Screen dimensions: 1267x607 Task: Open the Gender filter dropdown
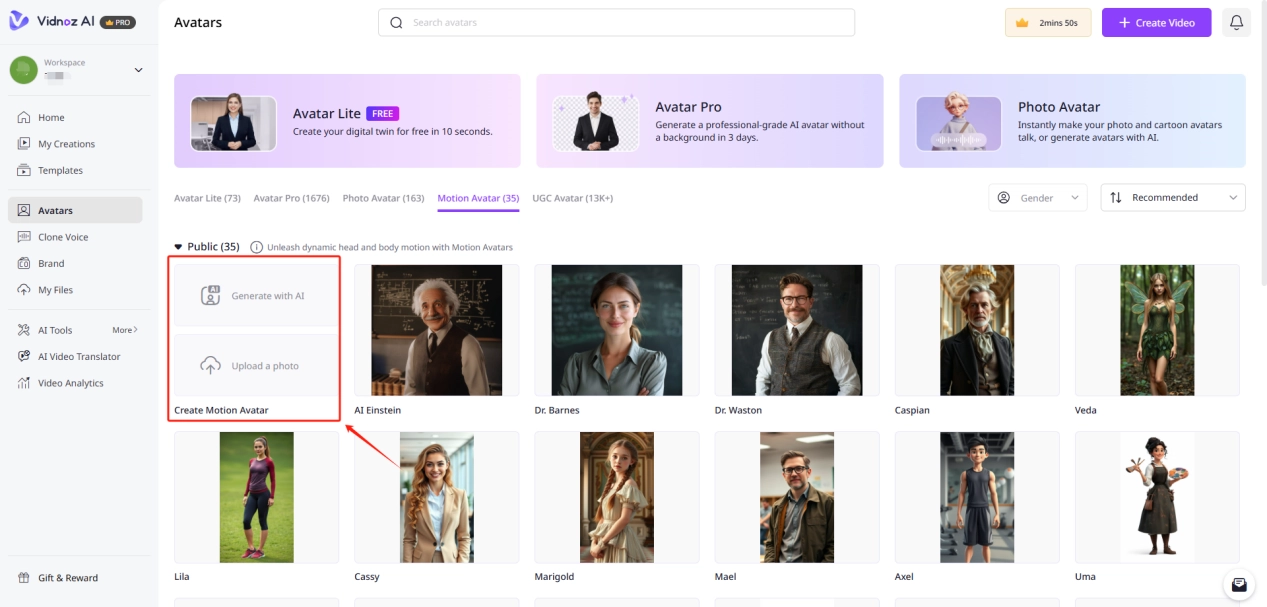point(1037,198)
